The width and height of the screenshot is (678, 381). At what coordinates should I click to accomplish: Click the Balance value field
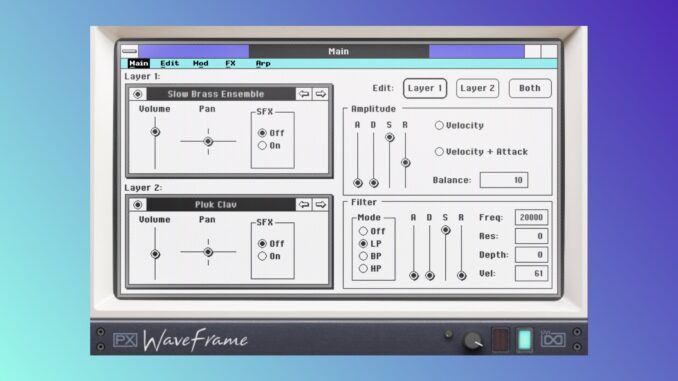[x=504, y=180]
